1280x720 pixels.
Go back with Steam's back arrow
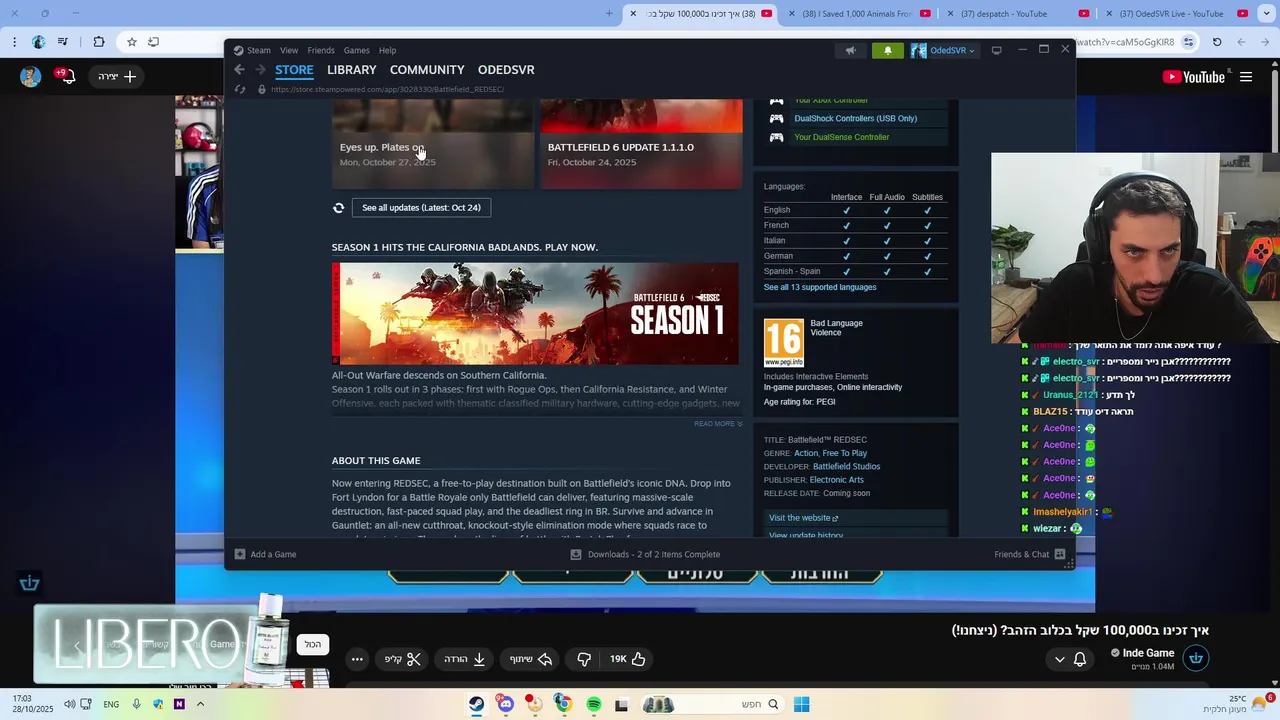coord(239,70)
